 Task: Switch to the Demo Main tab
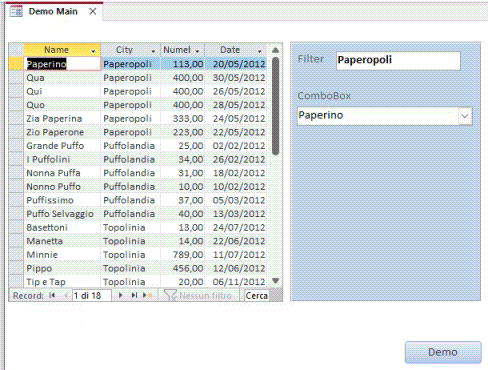(53, 11)
